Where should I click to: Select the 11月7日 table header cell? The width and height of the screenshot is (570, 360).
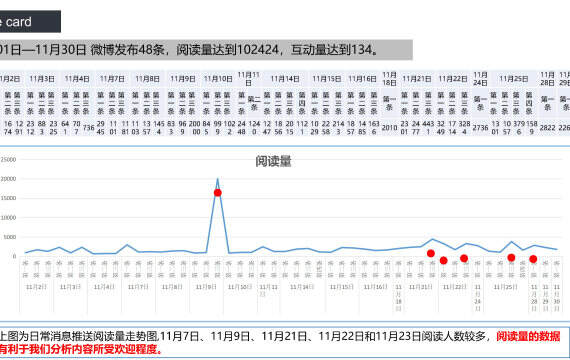pyautogui.click(x=112, y=79)
